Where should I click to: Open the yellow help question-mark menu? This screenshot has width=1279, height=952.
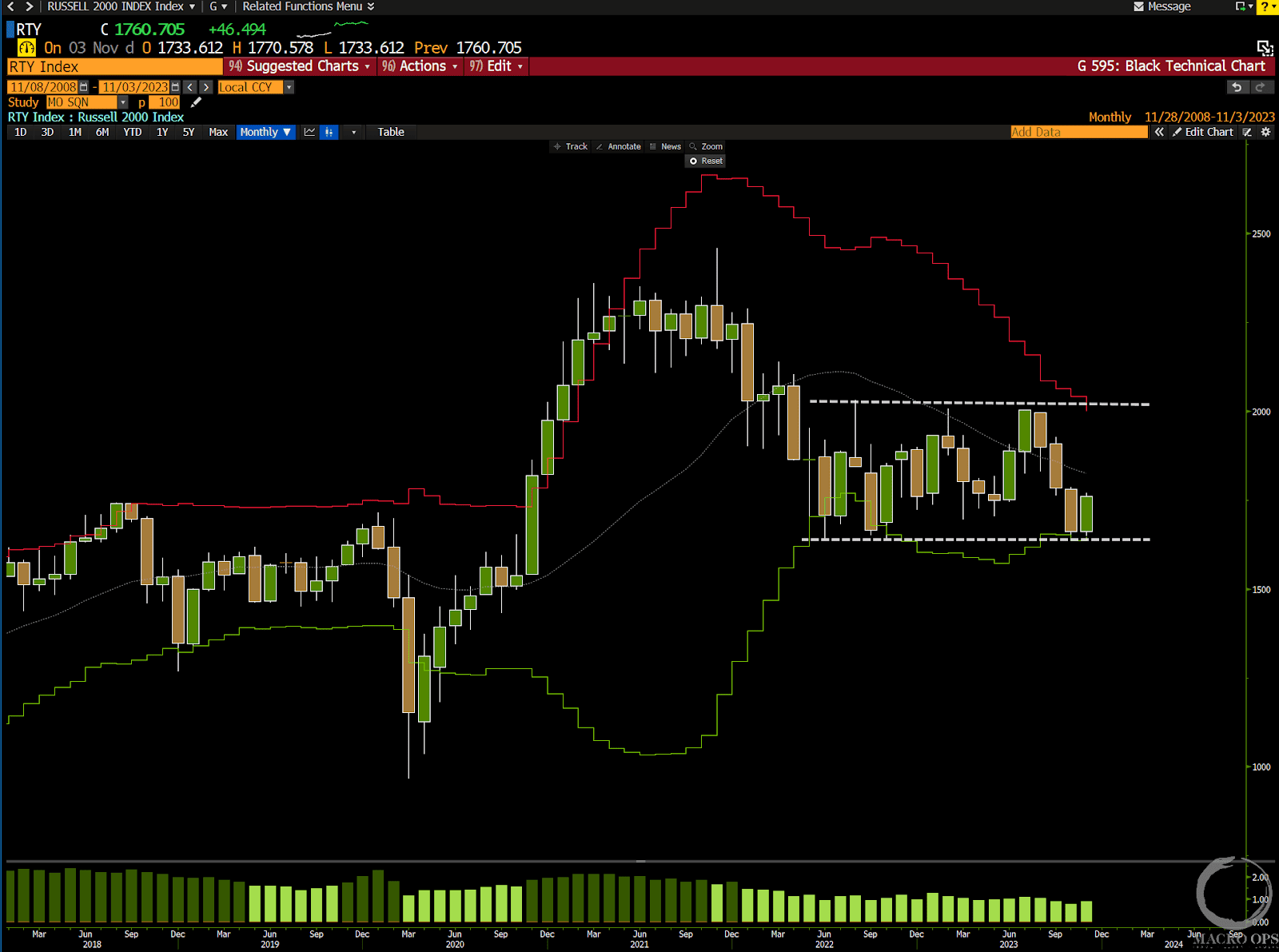1268,6
